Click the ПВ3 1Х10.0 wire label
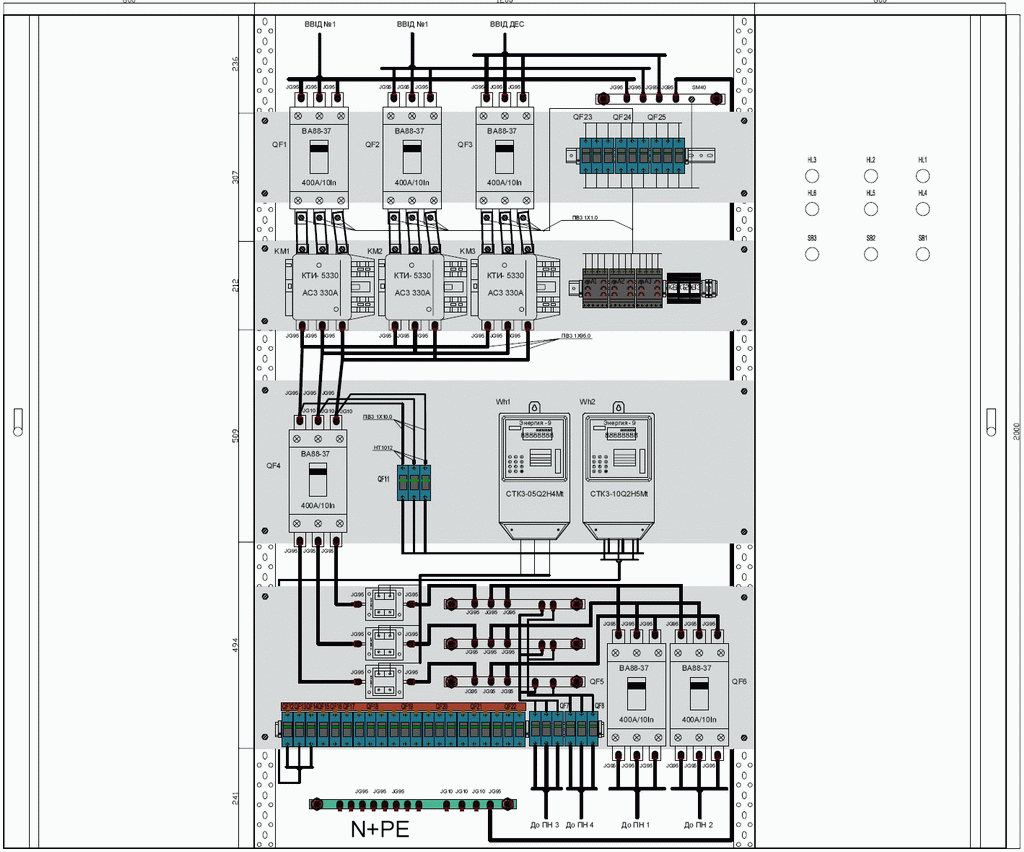The height and width of the screenshot is (852, 1024). [378, 417]
